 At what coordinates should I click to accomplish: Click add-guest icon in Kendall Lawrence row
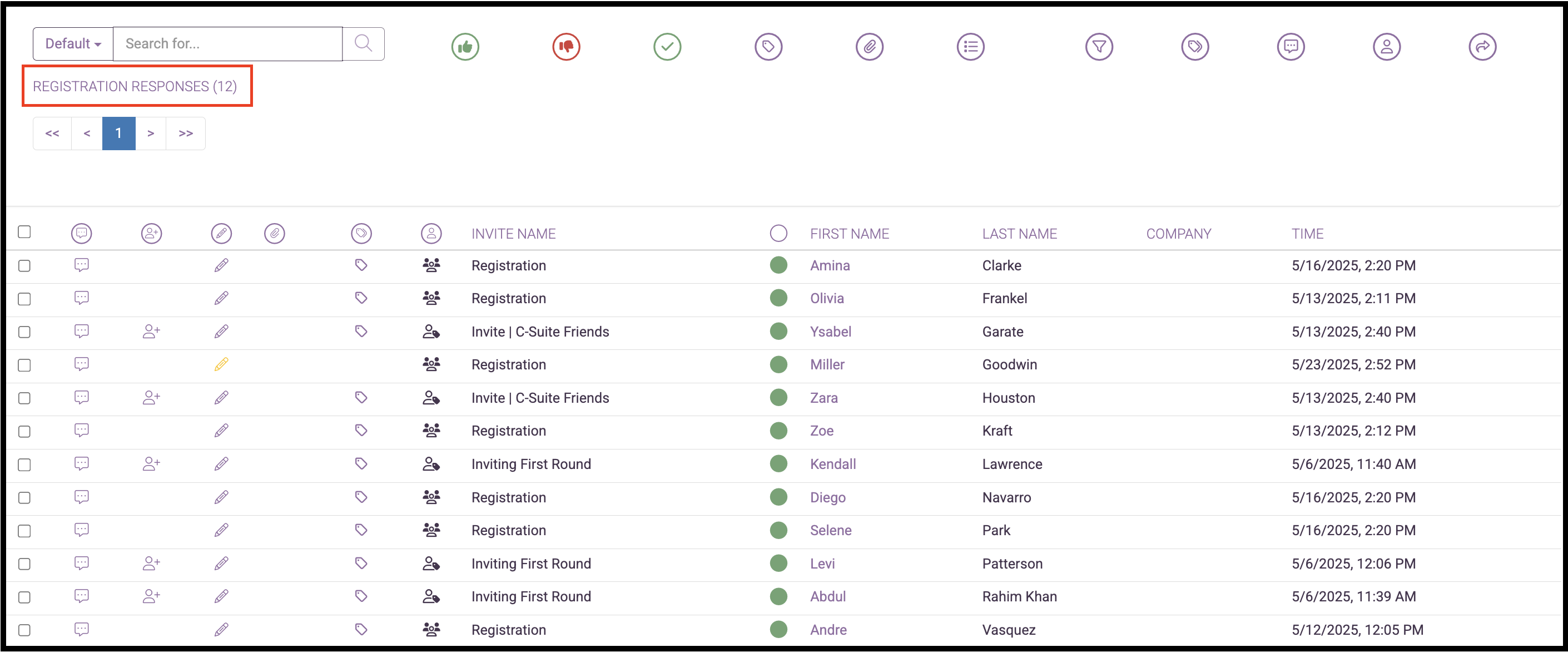(x=152, y=464)
